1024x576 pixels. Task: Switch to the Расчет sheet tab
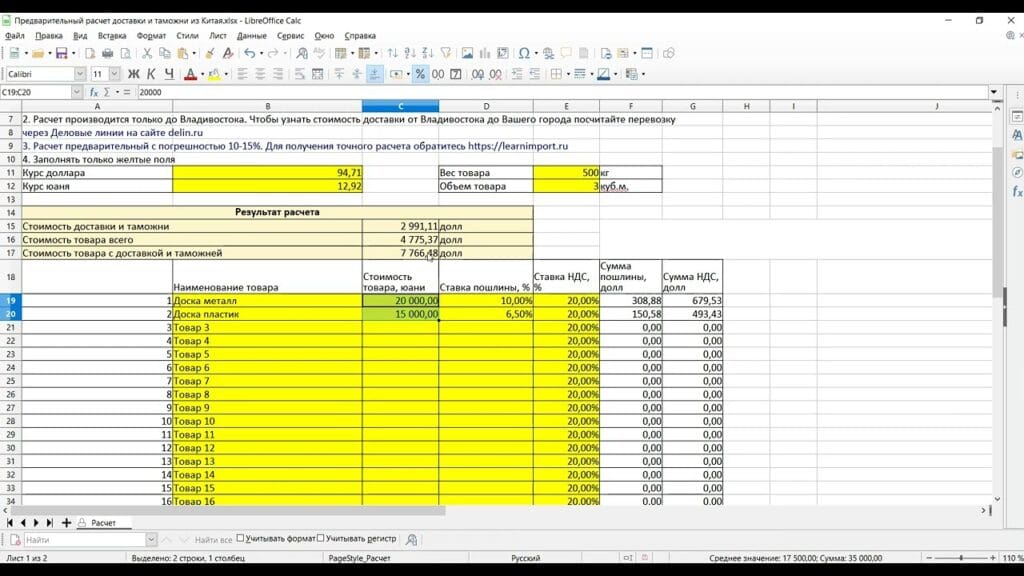coord(103,523)
